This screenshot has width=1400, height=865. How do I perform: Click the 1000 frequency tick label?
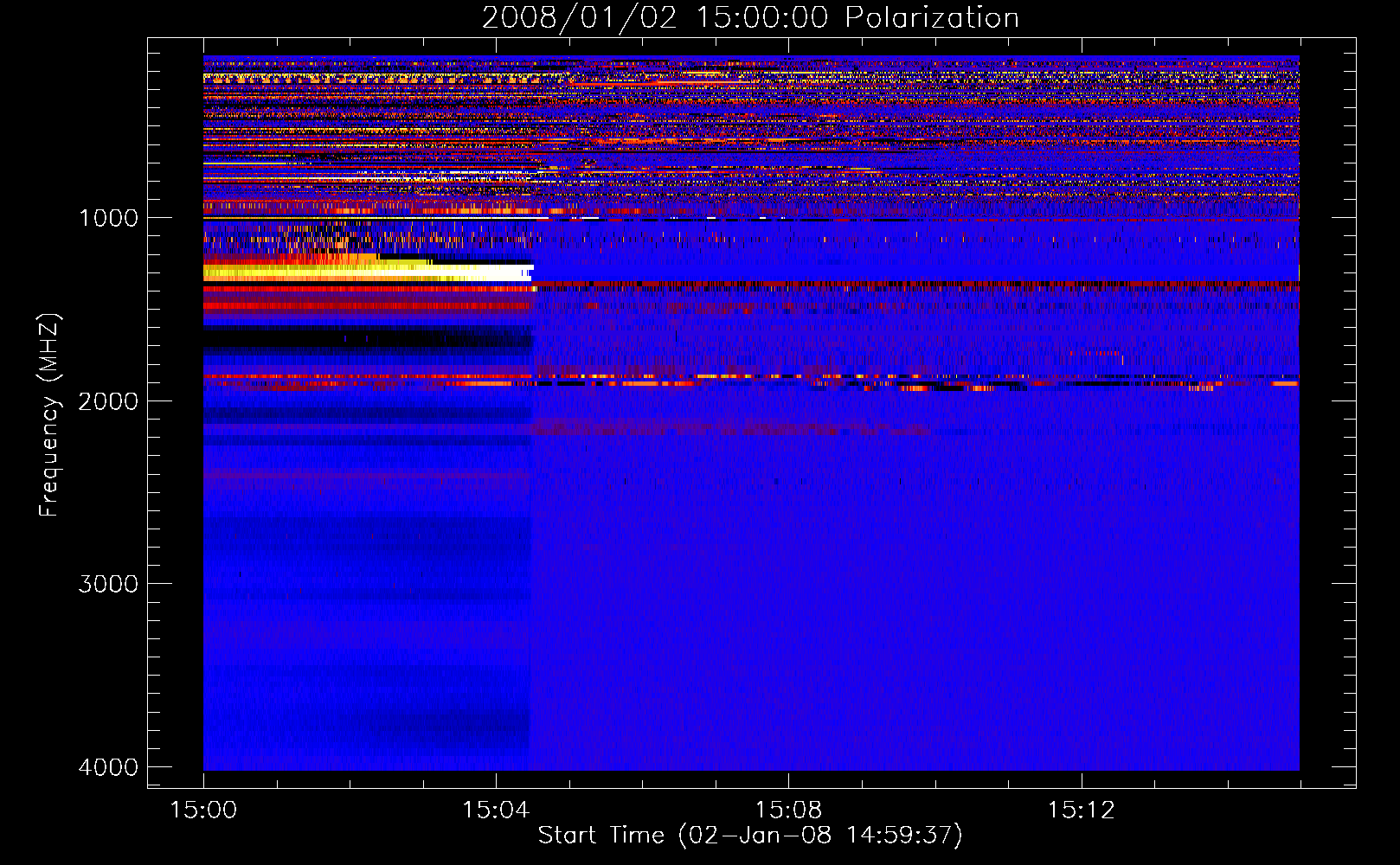(x=108, y=218)
